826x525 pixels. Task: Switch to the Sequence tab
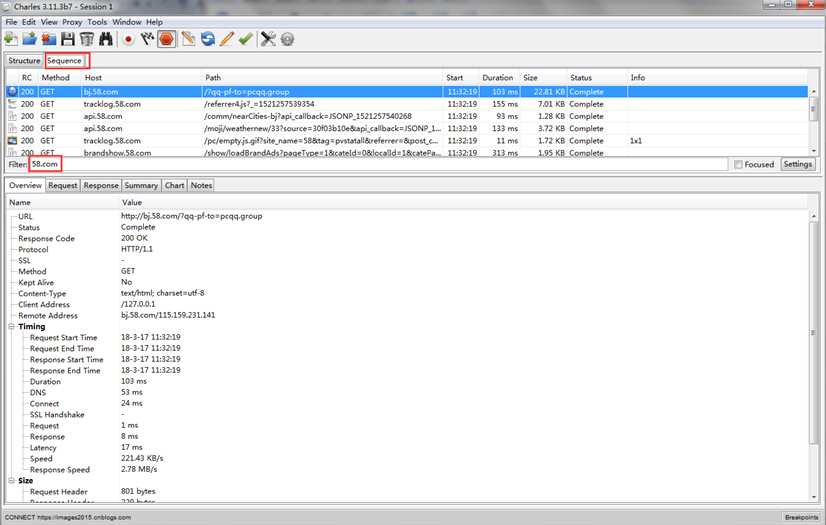pyautogui.click(x=64, y=61)
